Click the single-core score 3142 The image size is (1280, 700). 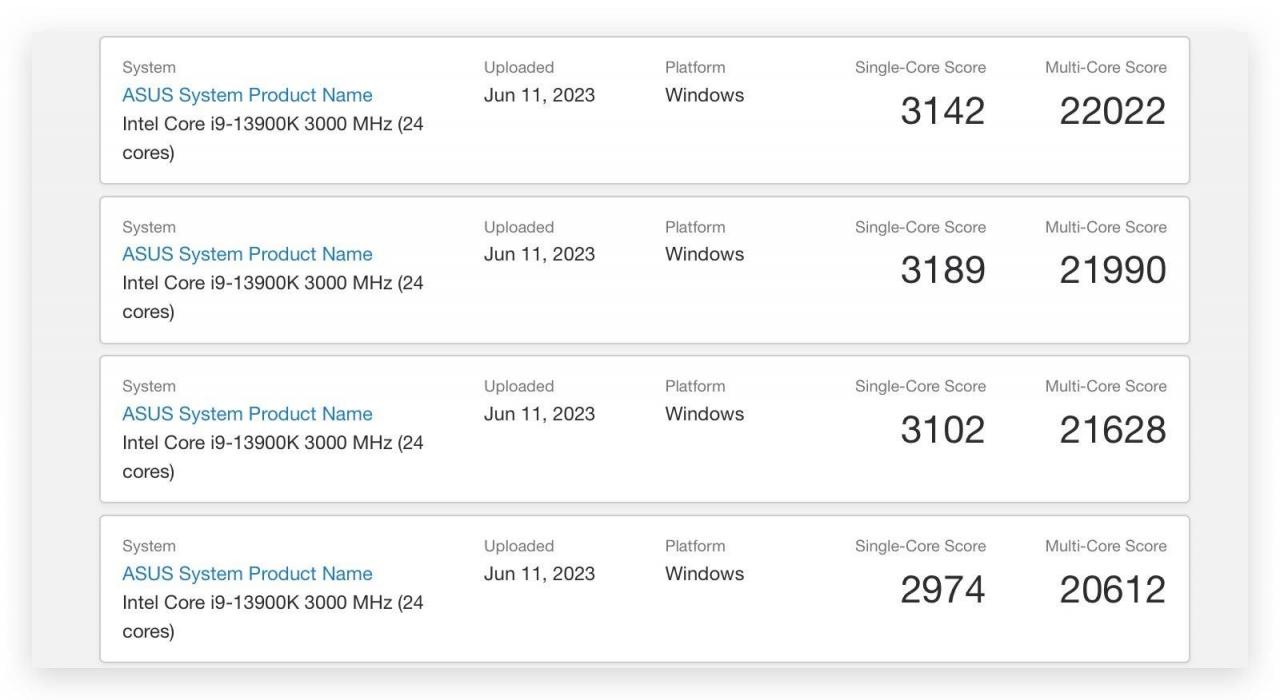pos(943,112)
